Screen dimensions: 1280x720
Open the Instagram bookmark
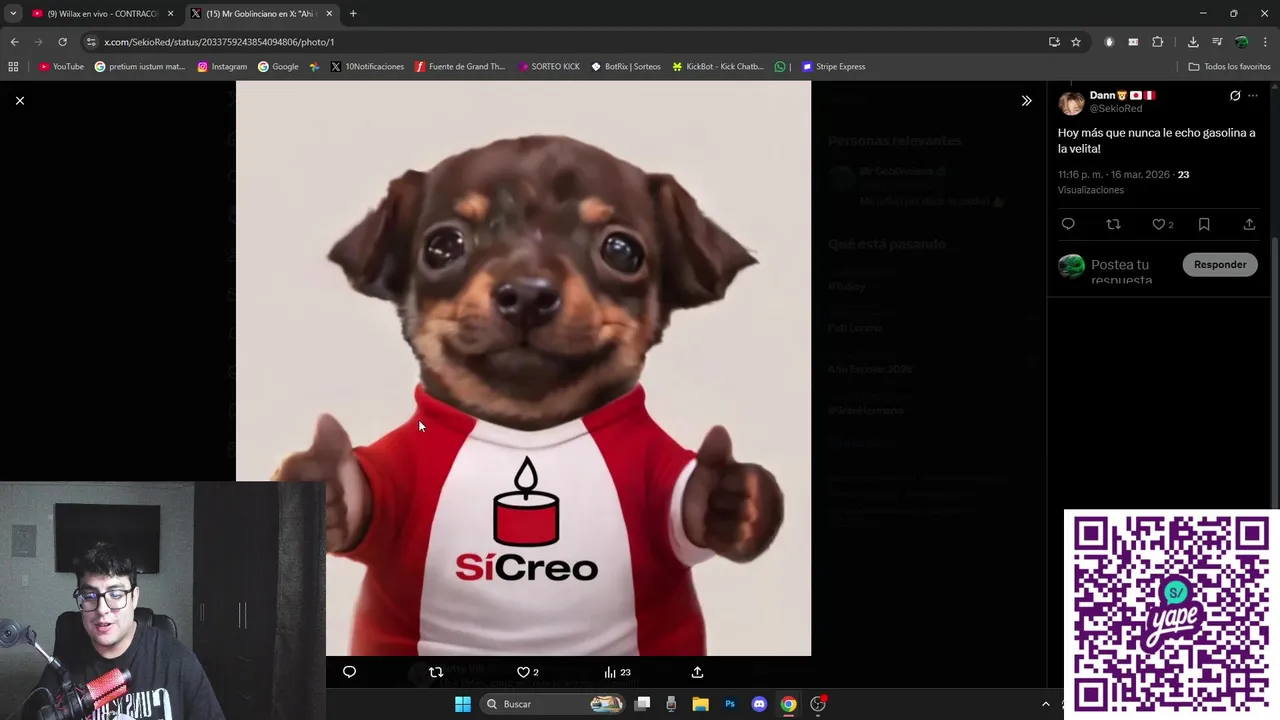[x=222, y=67]
